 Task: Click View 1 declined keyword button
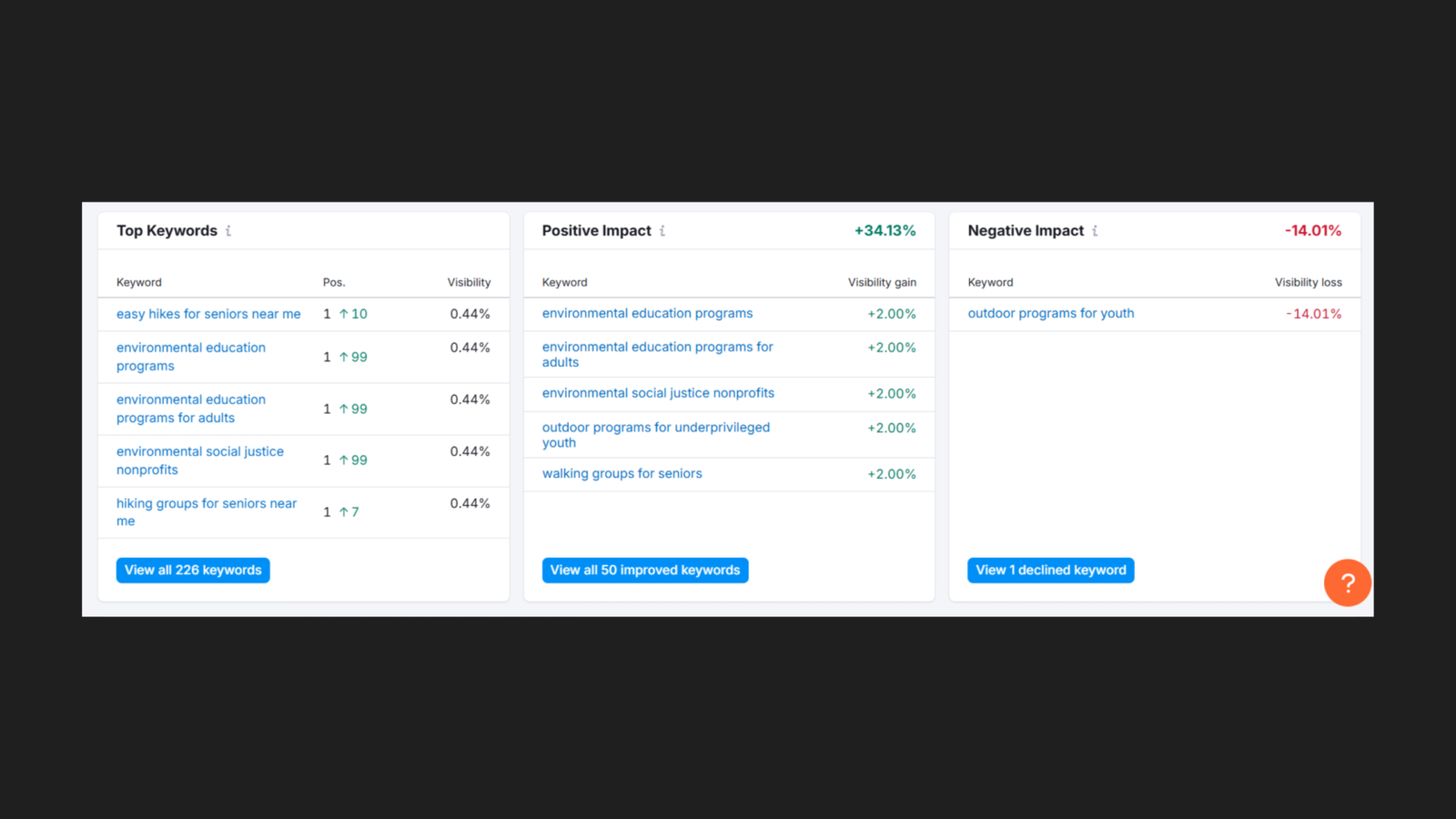coord(1050,571)
